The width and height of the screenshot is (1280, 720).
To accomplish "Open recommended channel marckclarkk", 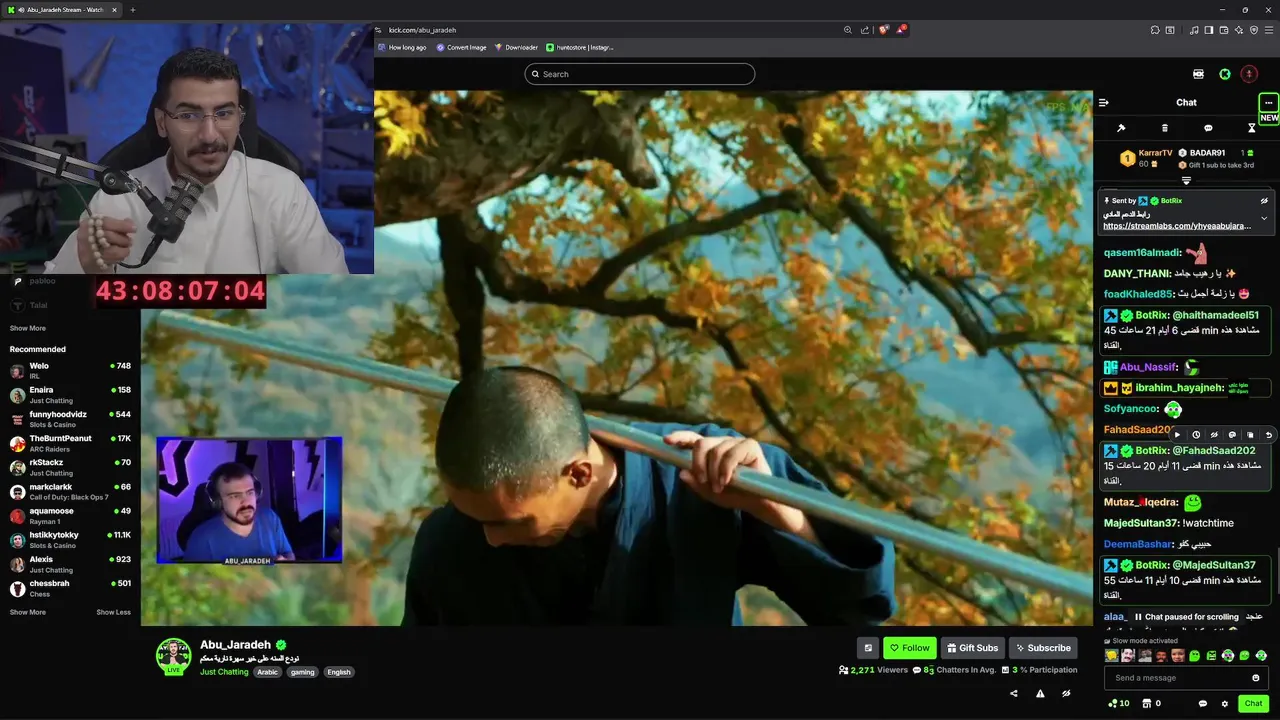I will click(70, 491).
